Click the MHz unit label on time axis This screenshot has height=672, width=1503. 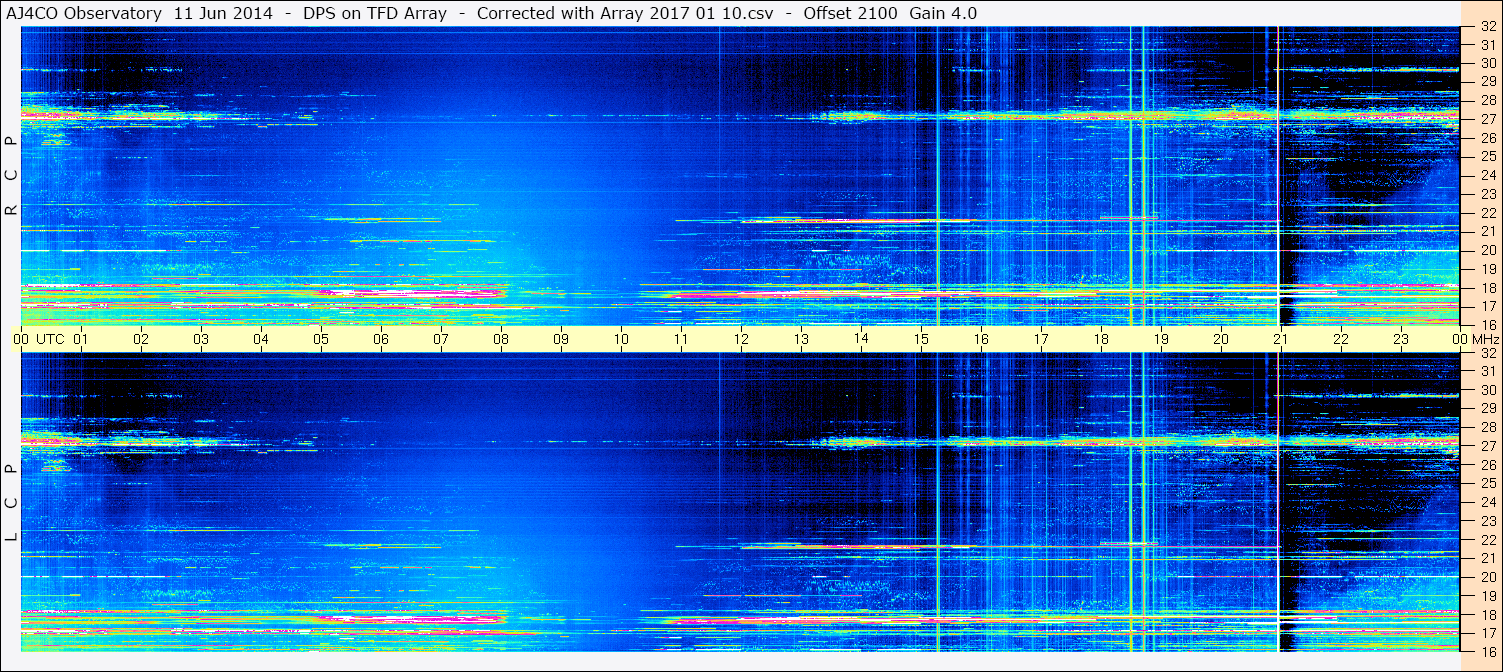pos(1483,339)
